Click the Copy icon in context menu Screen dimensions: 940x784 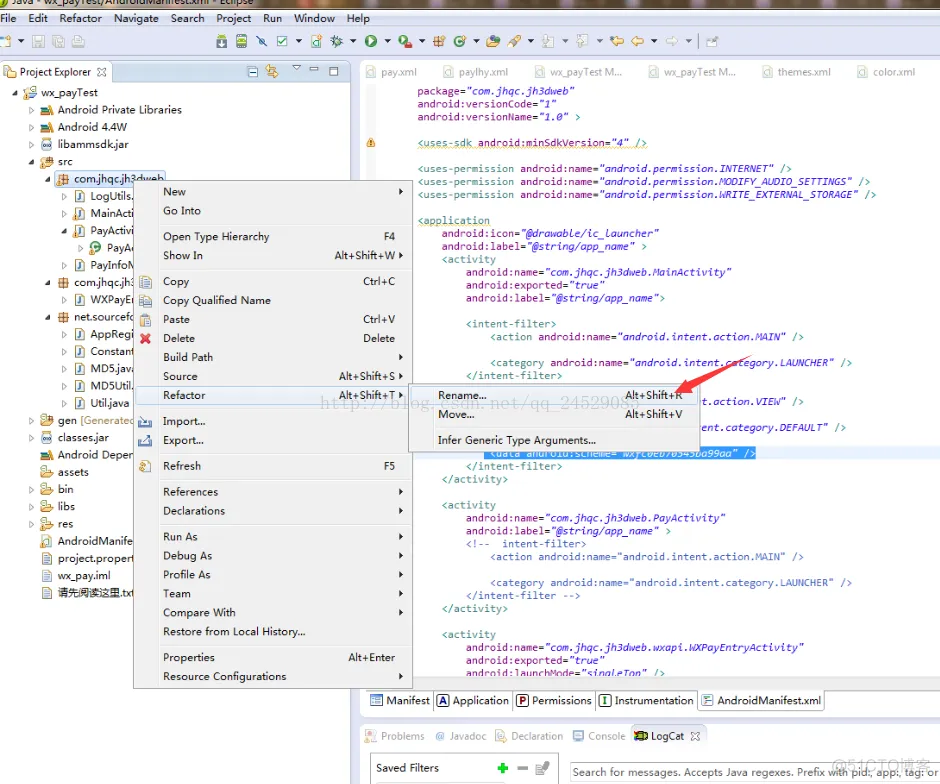(145, 282)
